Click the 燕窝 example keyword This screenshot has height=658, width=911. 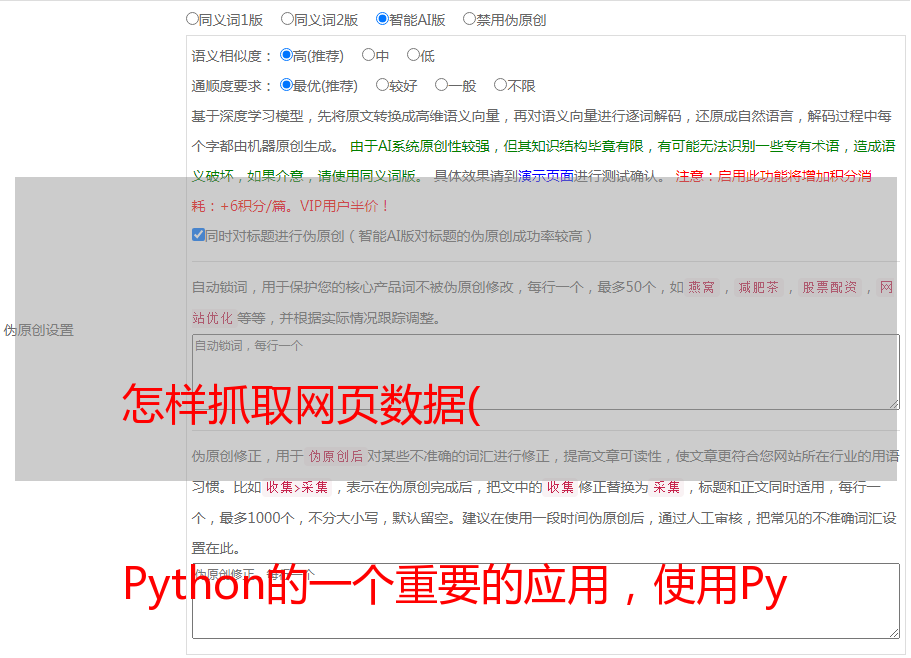(x=702, y=287)
